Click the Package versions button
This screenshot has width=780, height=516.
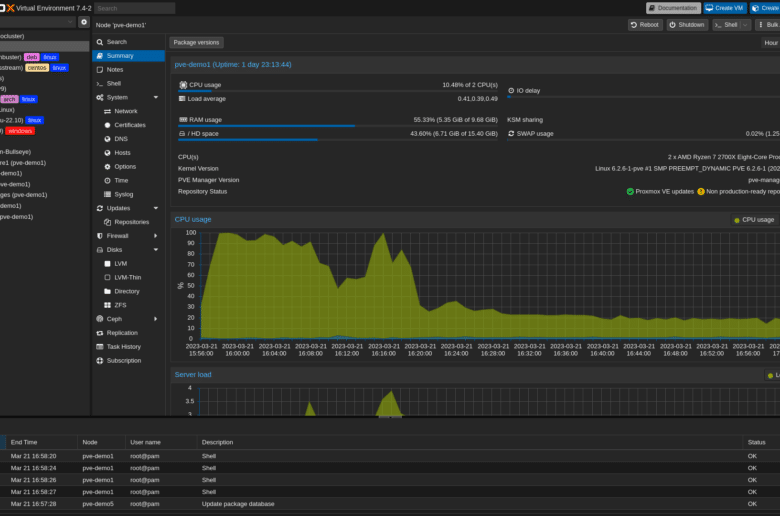196,43
